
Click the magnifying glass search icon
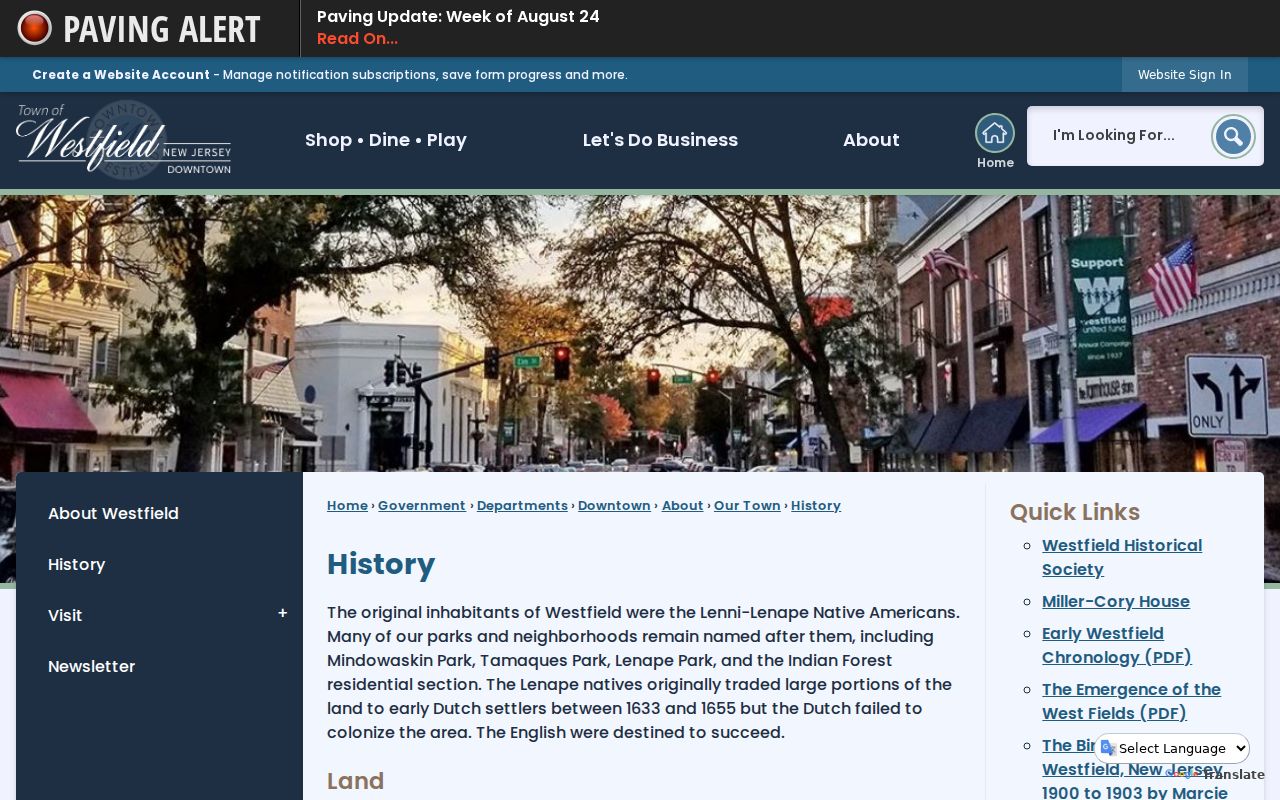pyautogui.click(x=1233, y=136)
